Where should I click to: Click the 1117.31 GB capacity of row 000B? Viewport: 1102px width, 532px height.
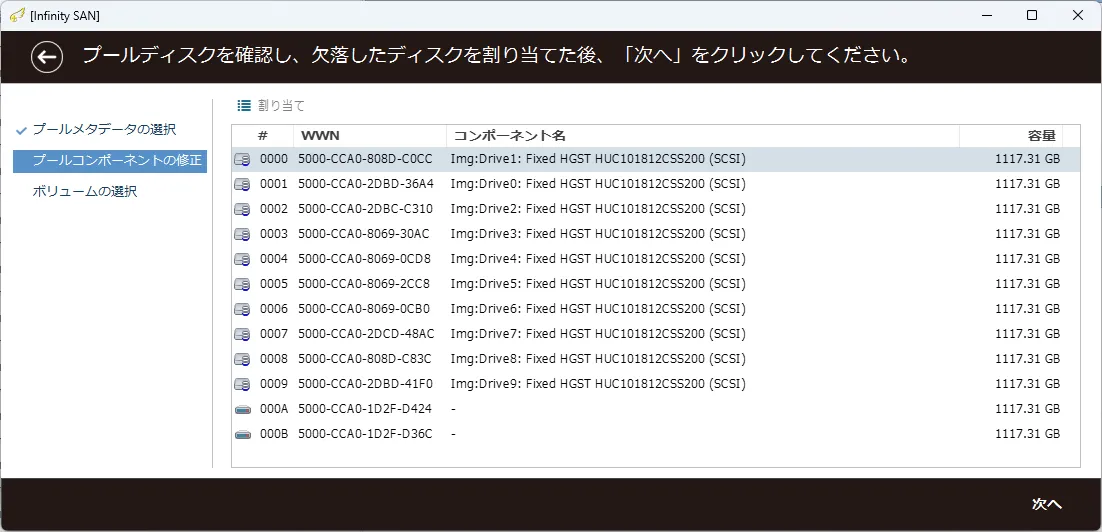coord(1028,434)
